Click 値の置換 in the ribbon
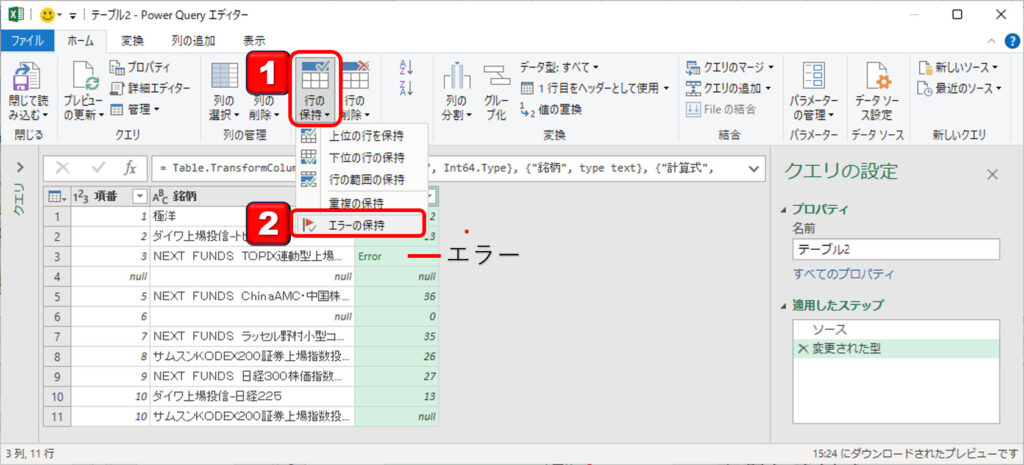This screenshot has height=465, width=1024. click(x=551, y=109)
